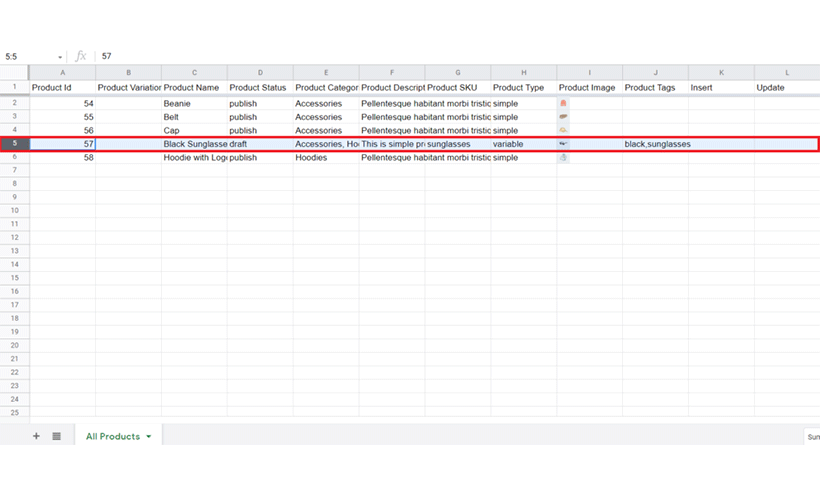The height and width of the screenshot is (495, 820).
Task: Select column E header
Action: tap(326, 72)
